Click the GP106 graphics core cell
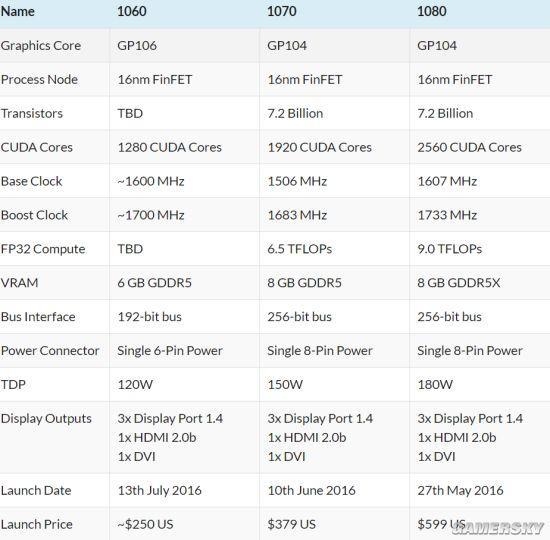The height and width of the screenshot is (540, 550). coord(137,46)
